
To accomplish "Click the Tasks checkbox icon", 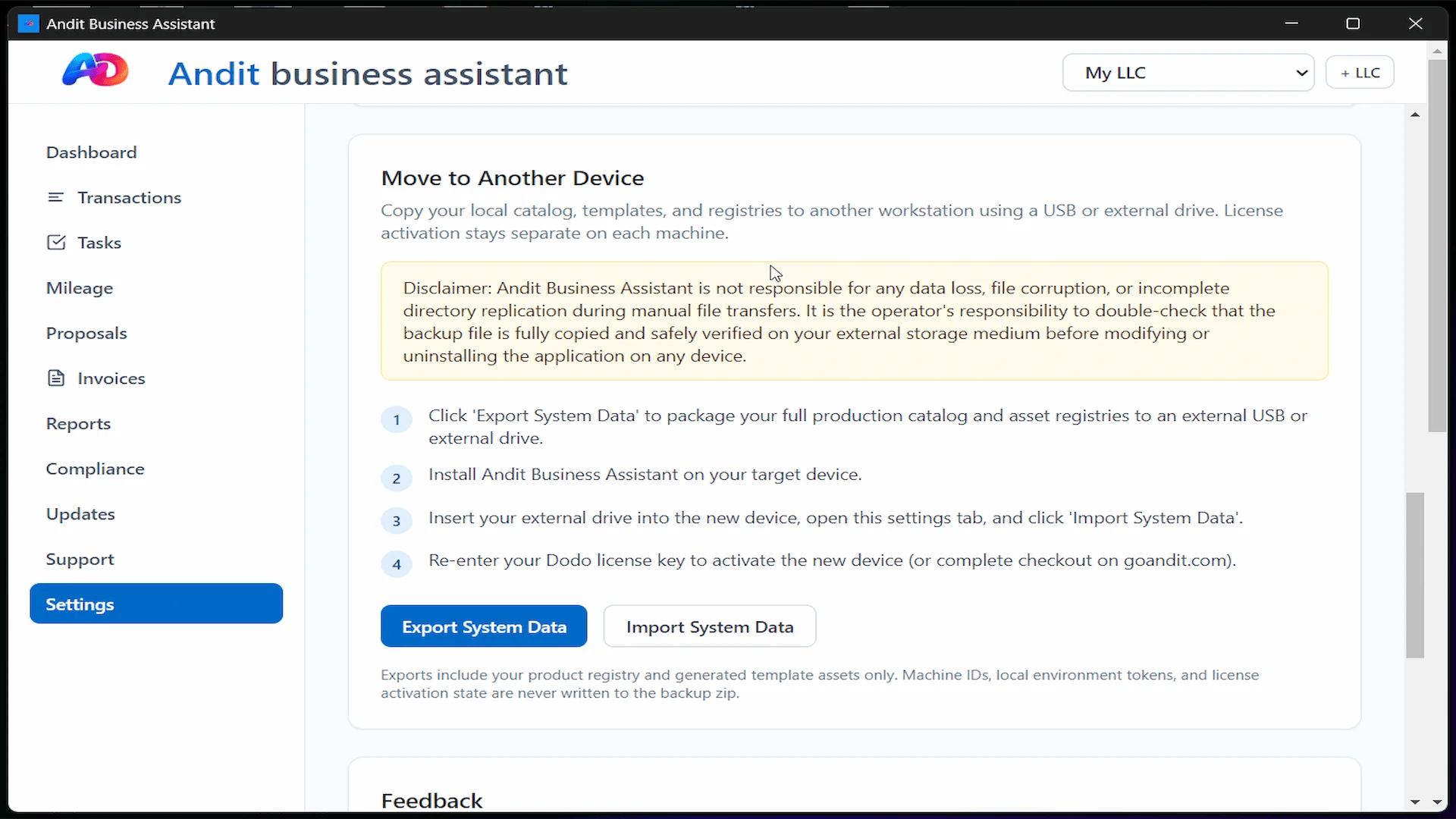I will 56,243.
